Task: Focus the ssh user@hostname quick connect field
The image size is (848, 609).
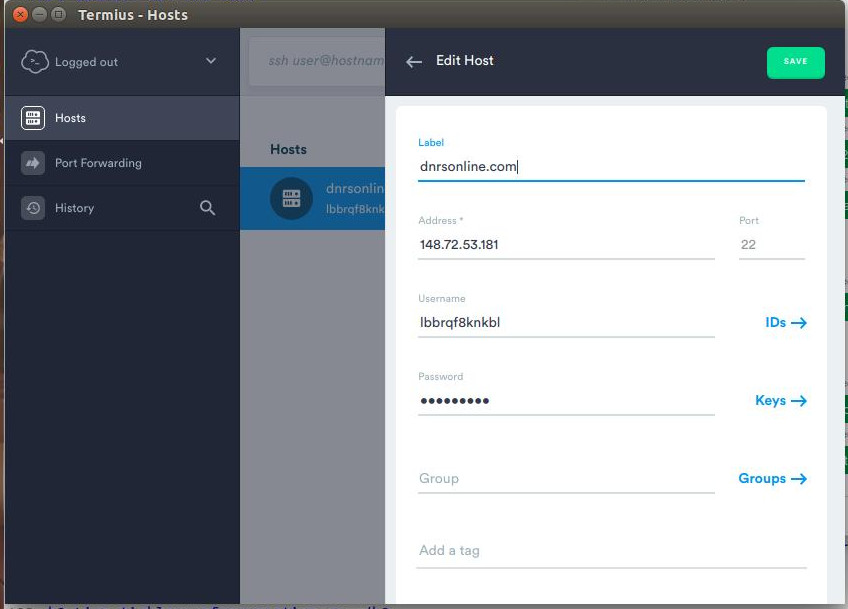Action: (x=317, y=61)
